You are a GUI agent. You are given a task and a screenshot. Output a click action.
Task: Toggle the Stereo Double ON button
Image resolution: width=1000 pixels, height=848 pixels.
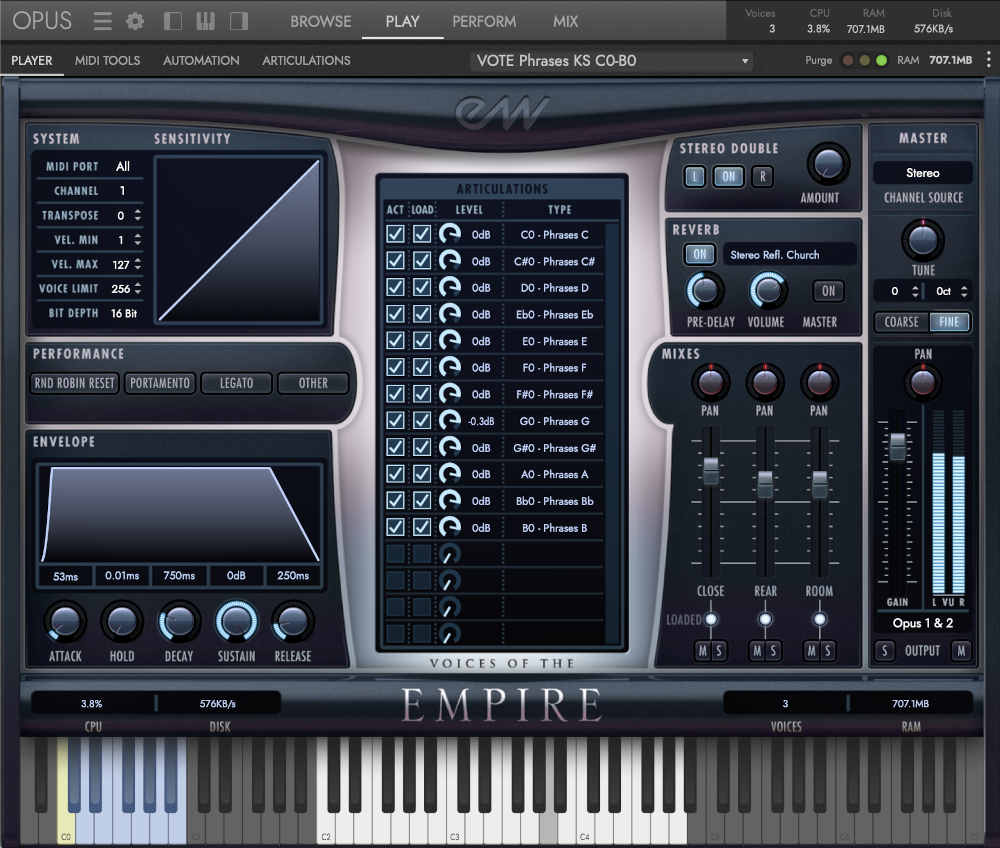727,177
